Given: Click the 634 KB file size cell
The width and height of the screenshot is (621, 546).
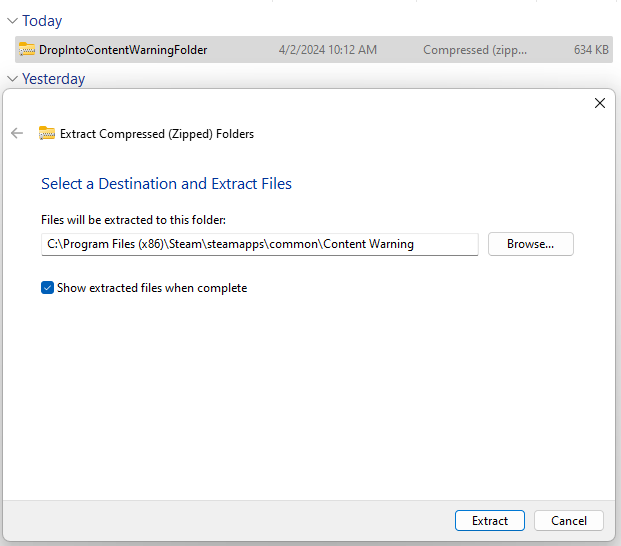Looking at the screenshot, I should [x=591, y=50].
